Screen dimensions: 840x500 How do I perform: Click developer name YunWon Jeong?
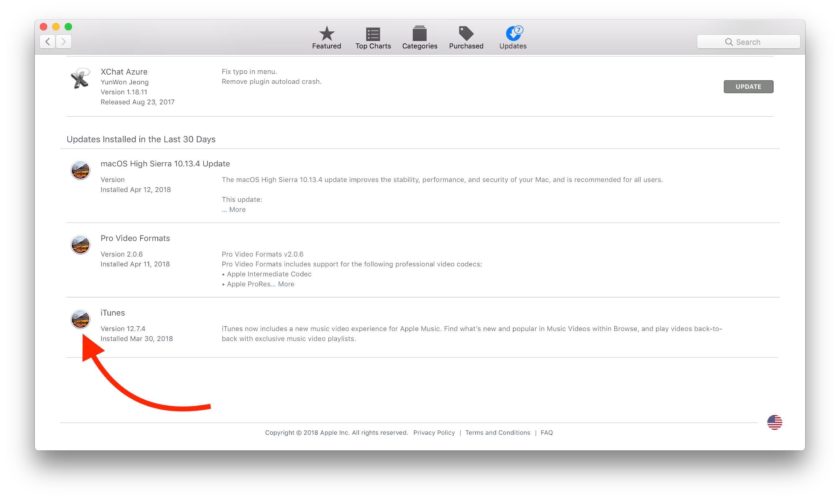coord(124,82)
